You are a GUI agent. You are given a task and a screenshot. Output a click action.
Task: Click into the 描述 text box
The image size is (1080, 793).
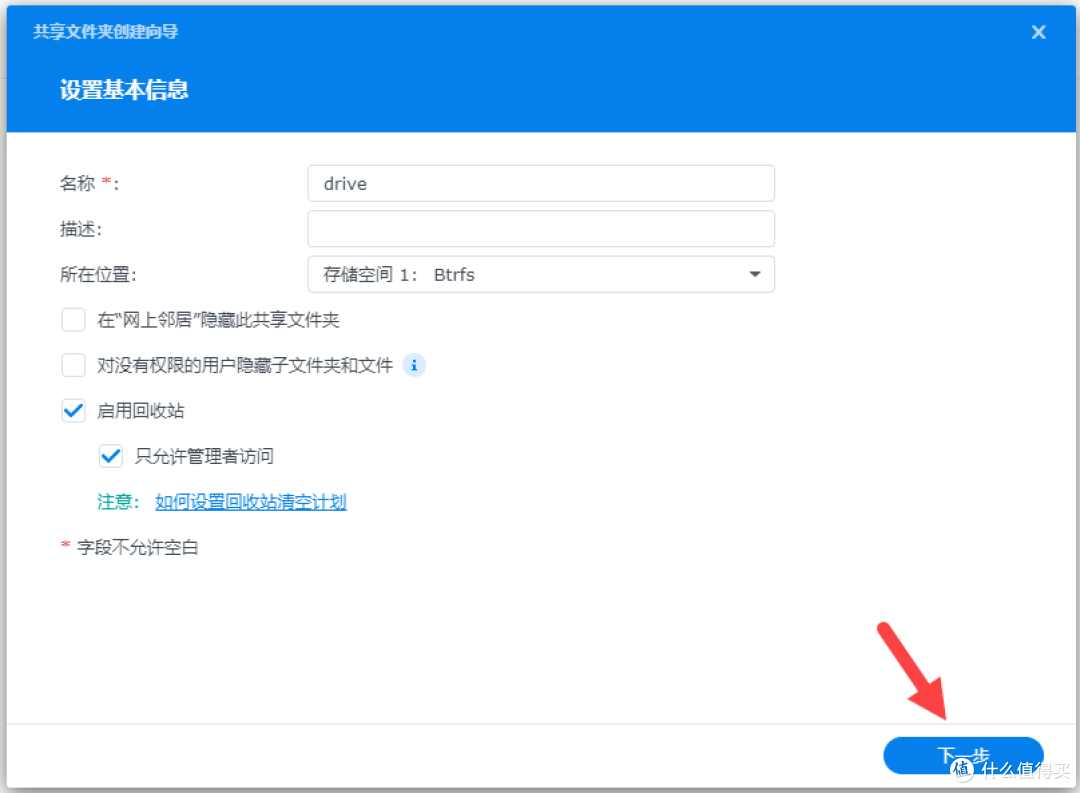click(x=541, y=229)
